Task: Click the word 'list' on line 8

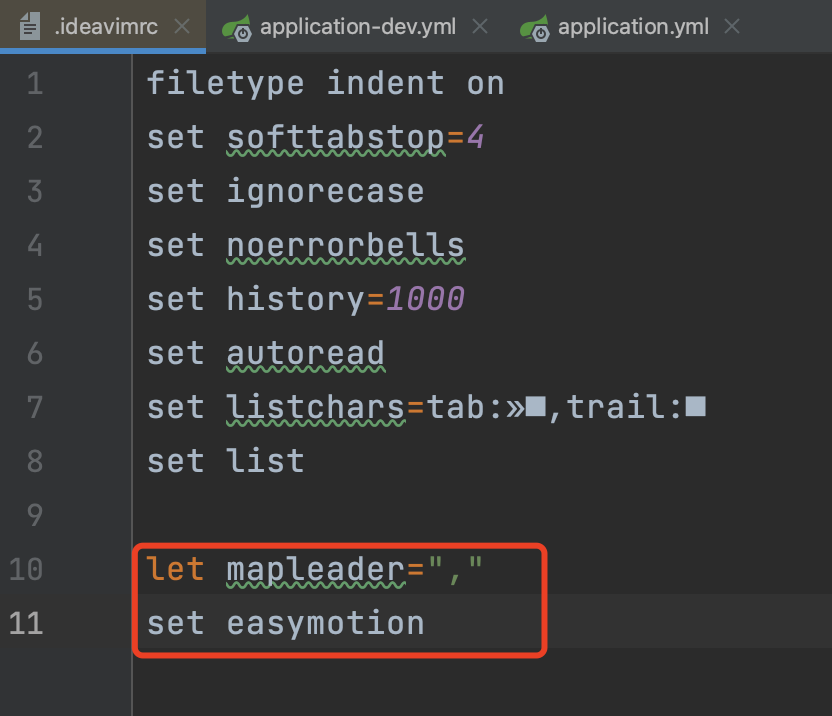Action: [x=265, y=461]
